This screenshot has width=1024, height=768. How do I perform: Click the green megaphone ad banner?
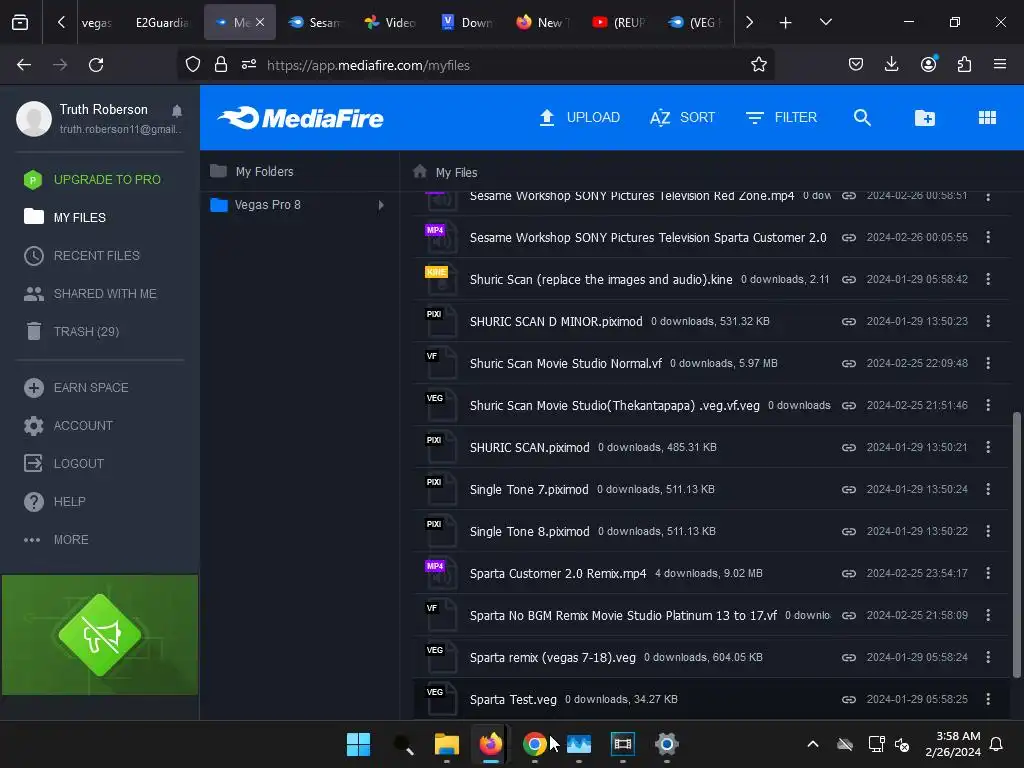tap(100, 635)
